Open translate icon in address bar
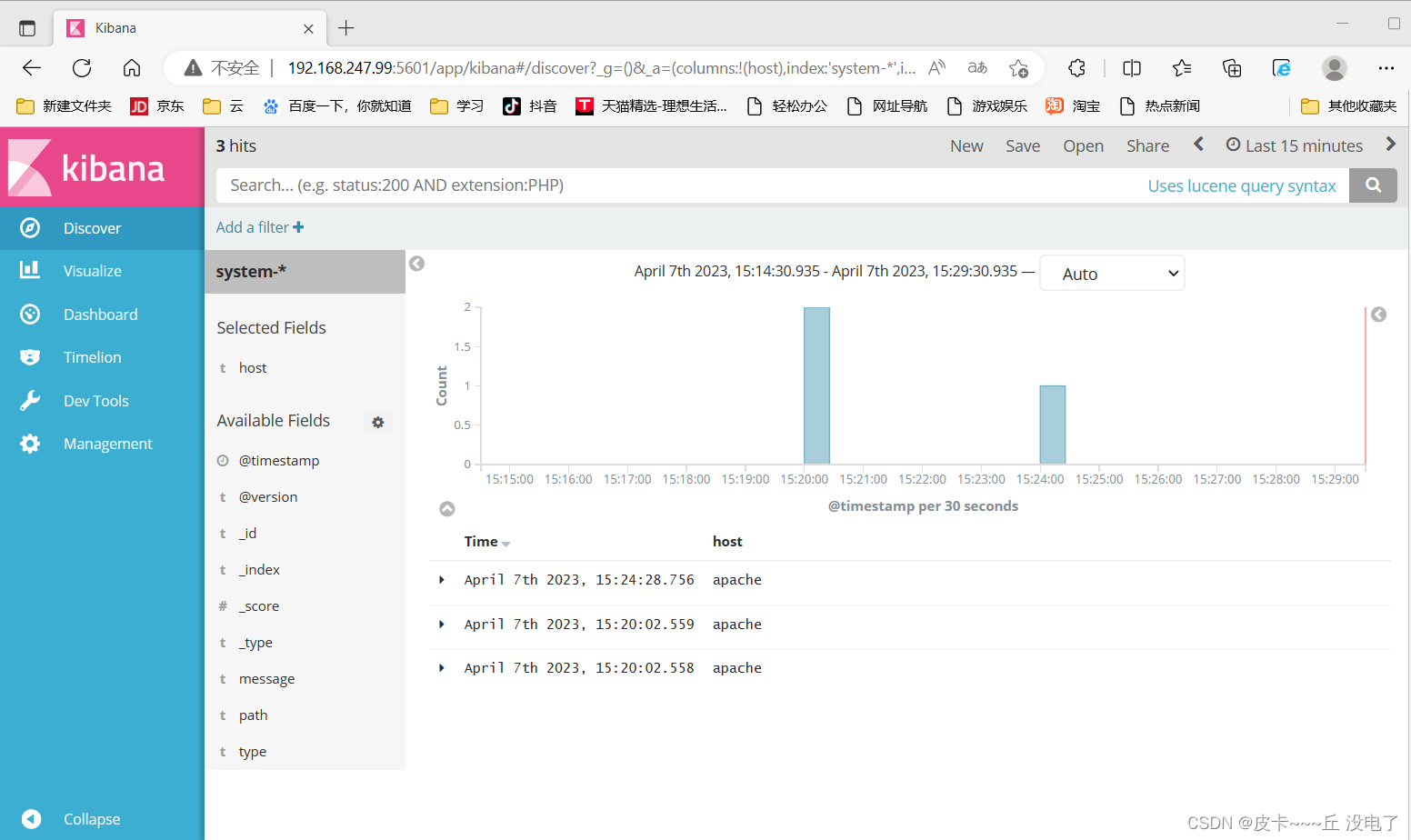1411x840 pixels. [977, 68]
